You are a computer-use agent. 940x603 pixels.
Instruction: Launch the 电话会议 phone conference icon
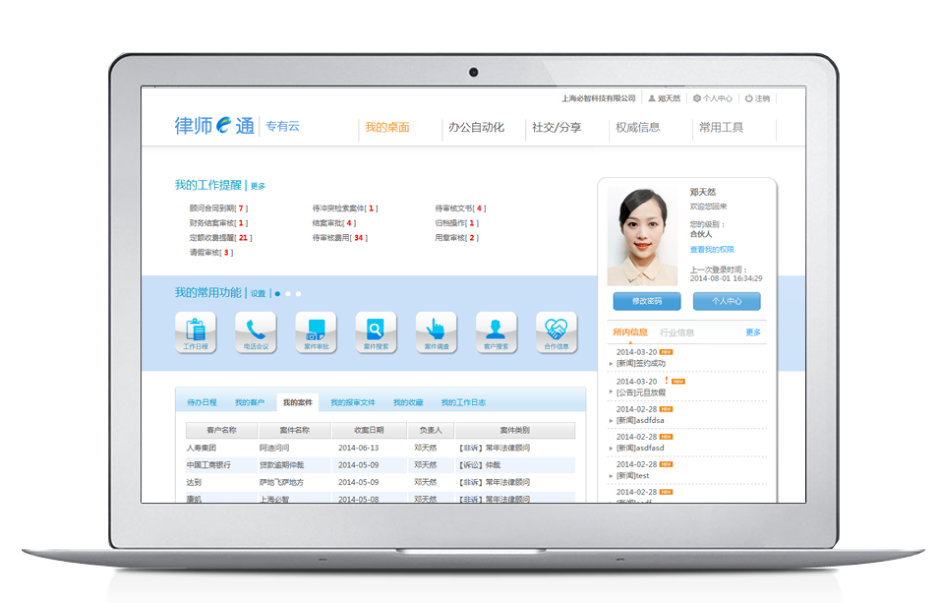coord(255,329)
